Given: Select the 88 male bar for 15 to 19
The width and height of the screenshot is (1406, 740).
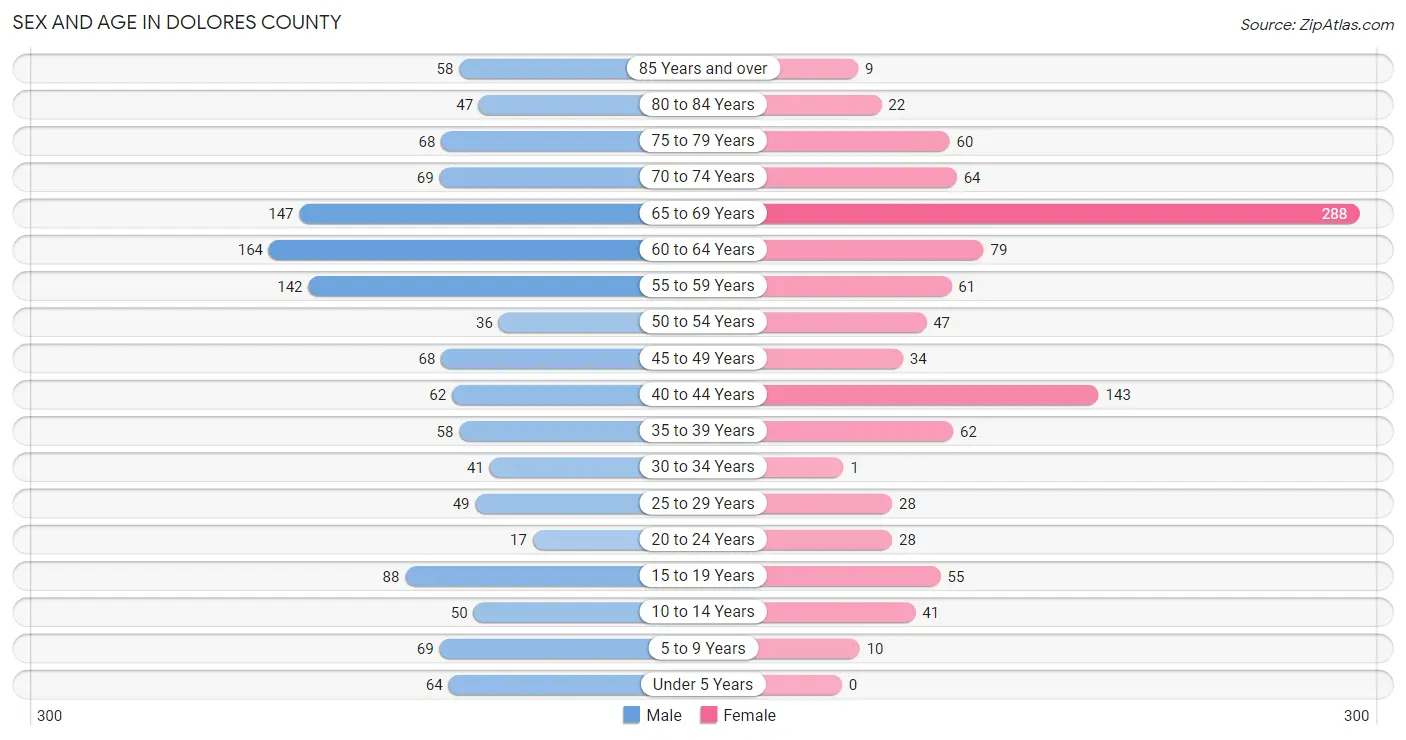Looking at the screenshot, I should pyautogui.click(x=526, y=576).
